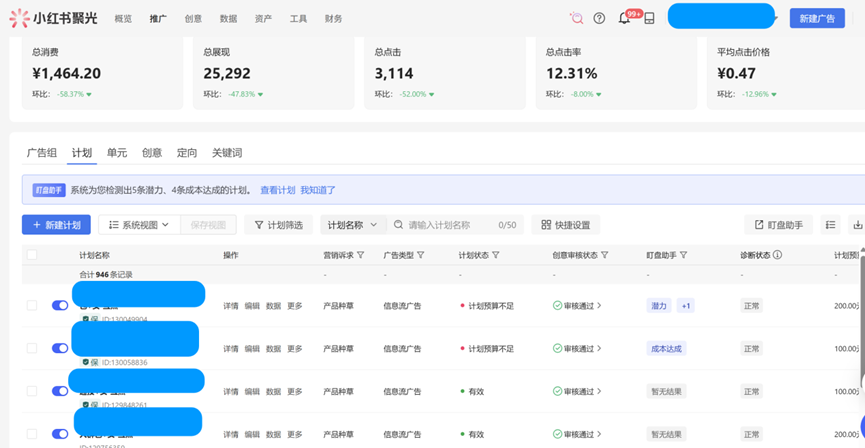Tick the select-all checkbox in table header
Screen dimensions: 865x448
32,255
